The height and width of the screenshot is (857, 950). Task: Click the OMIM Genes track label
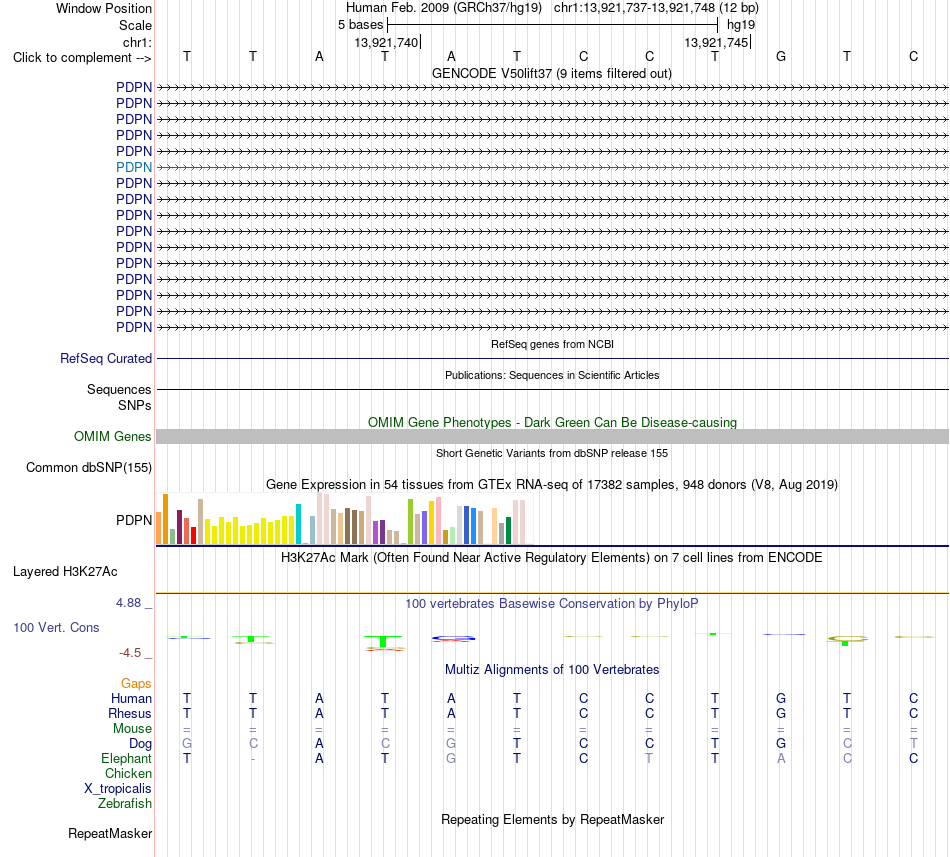pos(113,436)
